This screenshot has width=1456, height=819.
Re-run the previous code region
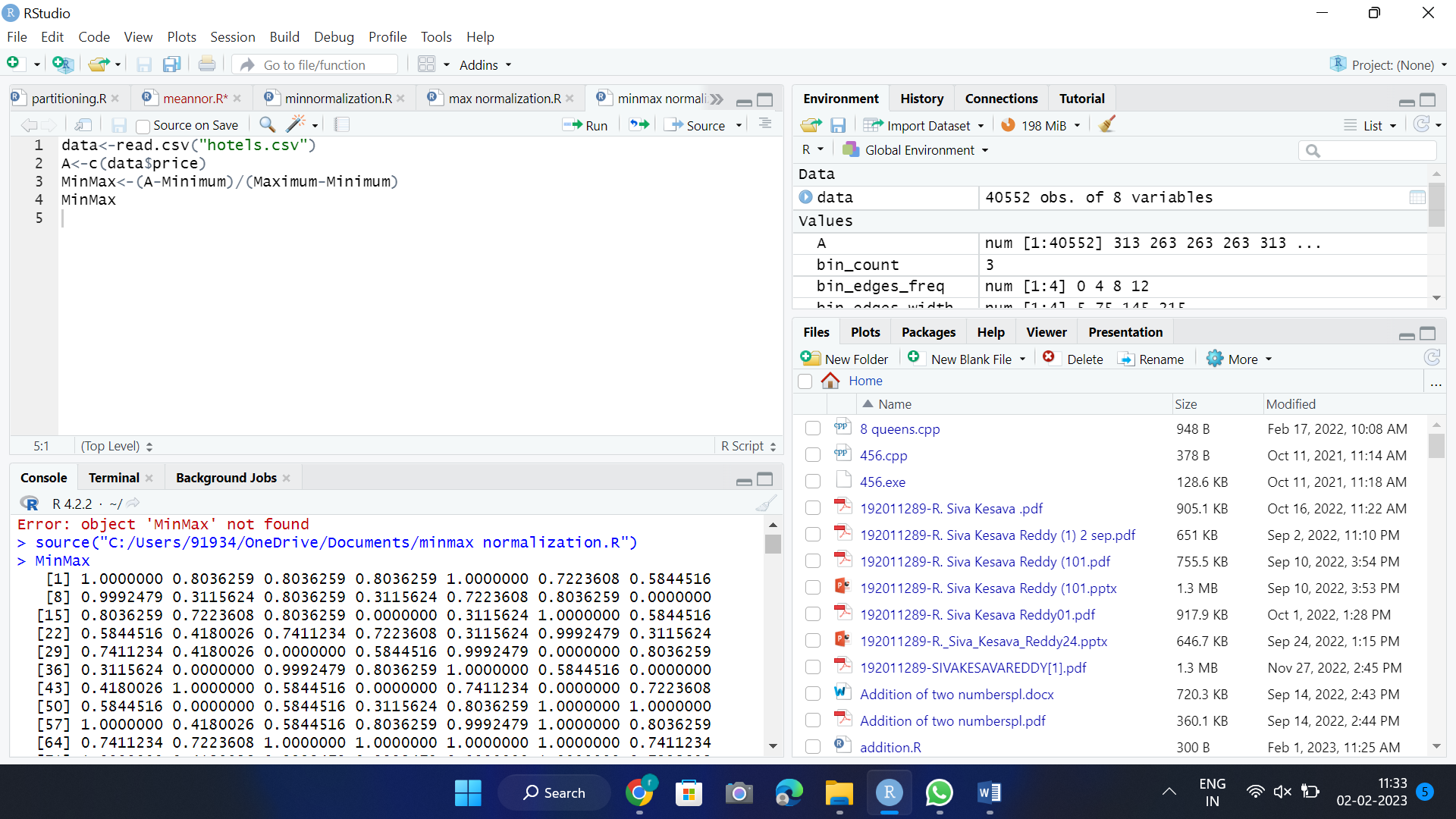639,125
